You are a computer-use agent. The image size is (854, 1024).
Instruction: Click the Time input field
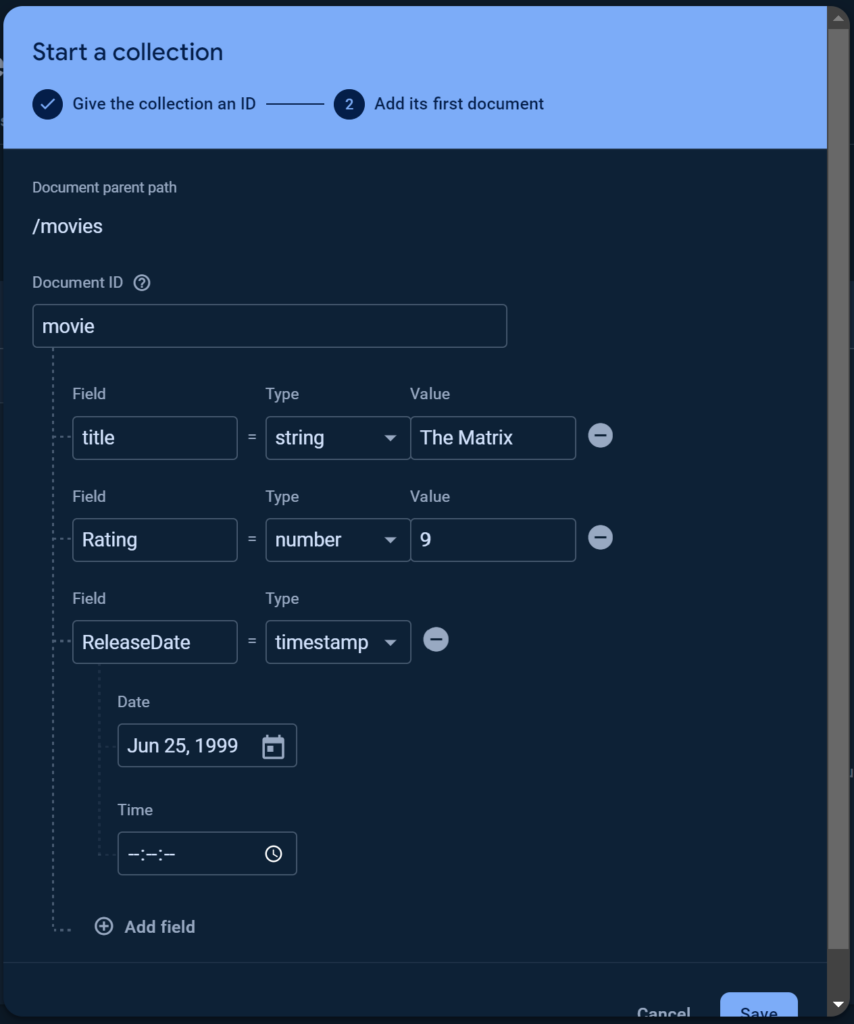190,854
